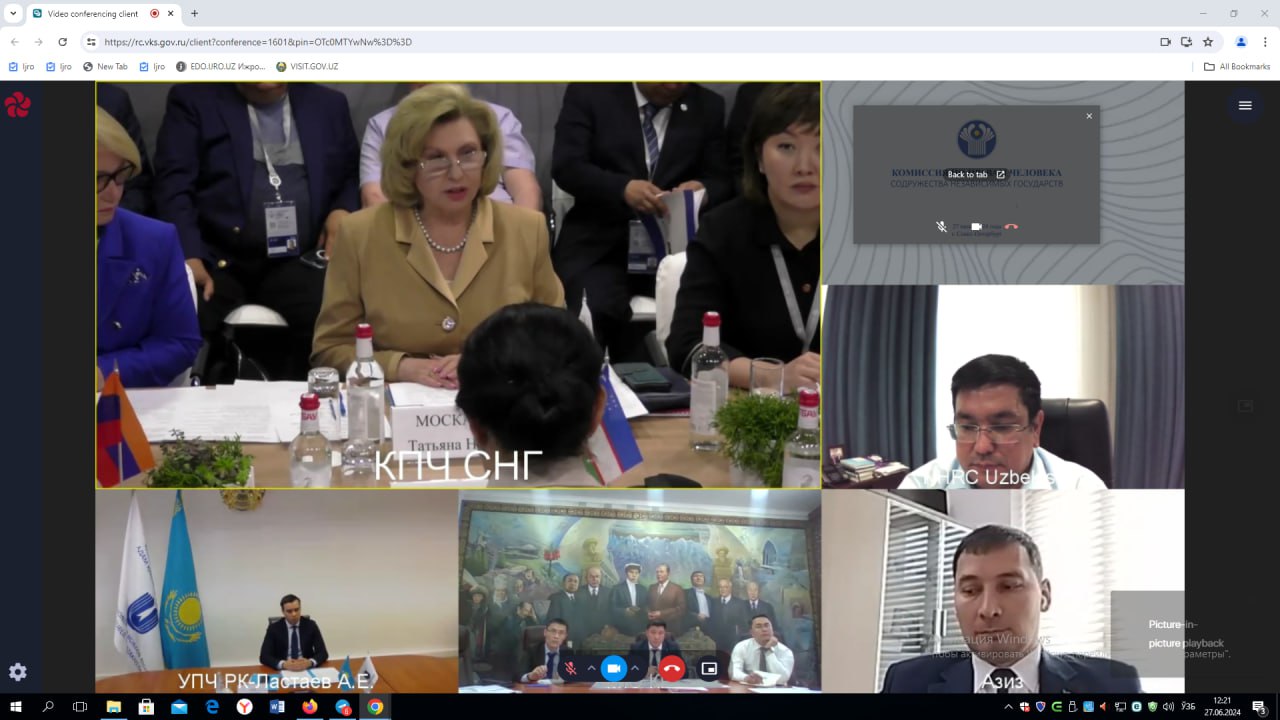The height and width of the screenshot is (720, 1280).
Task: Open EDO.IJRO.UZ bookmark
Action: click(221, 67)
